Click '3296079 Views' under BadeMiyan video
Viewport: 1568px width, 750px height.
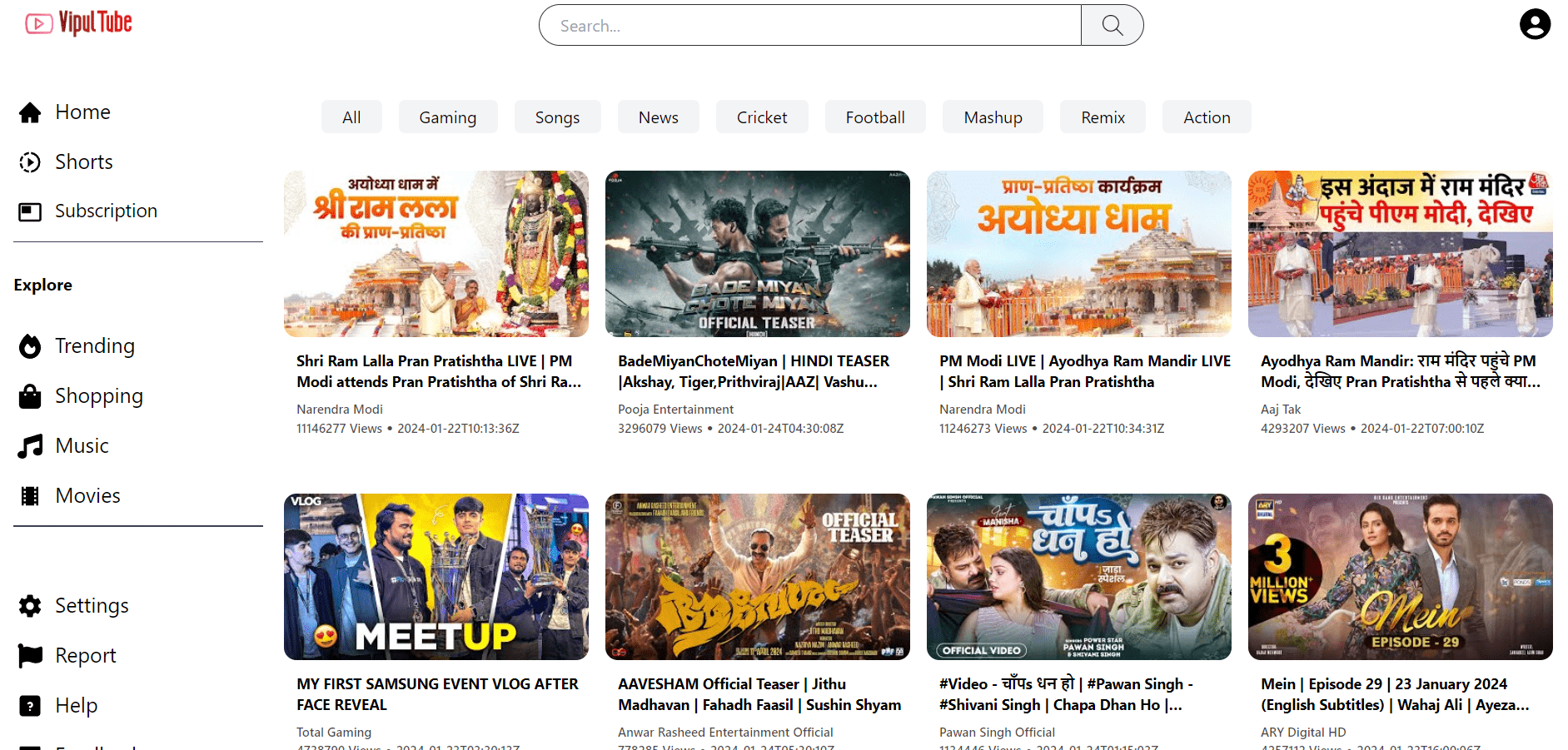660,429
